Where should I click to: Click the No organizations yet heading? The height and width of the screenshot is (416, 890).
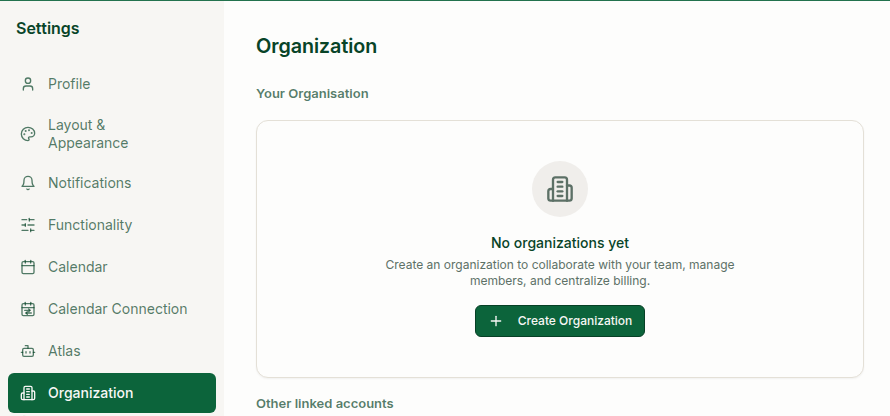[x=560, y=243]
